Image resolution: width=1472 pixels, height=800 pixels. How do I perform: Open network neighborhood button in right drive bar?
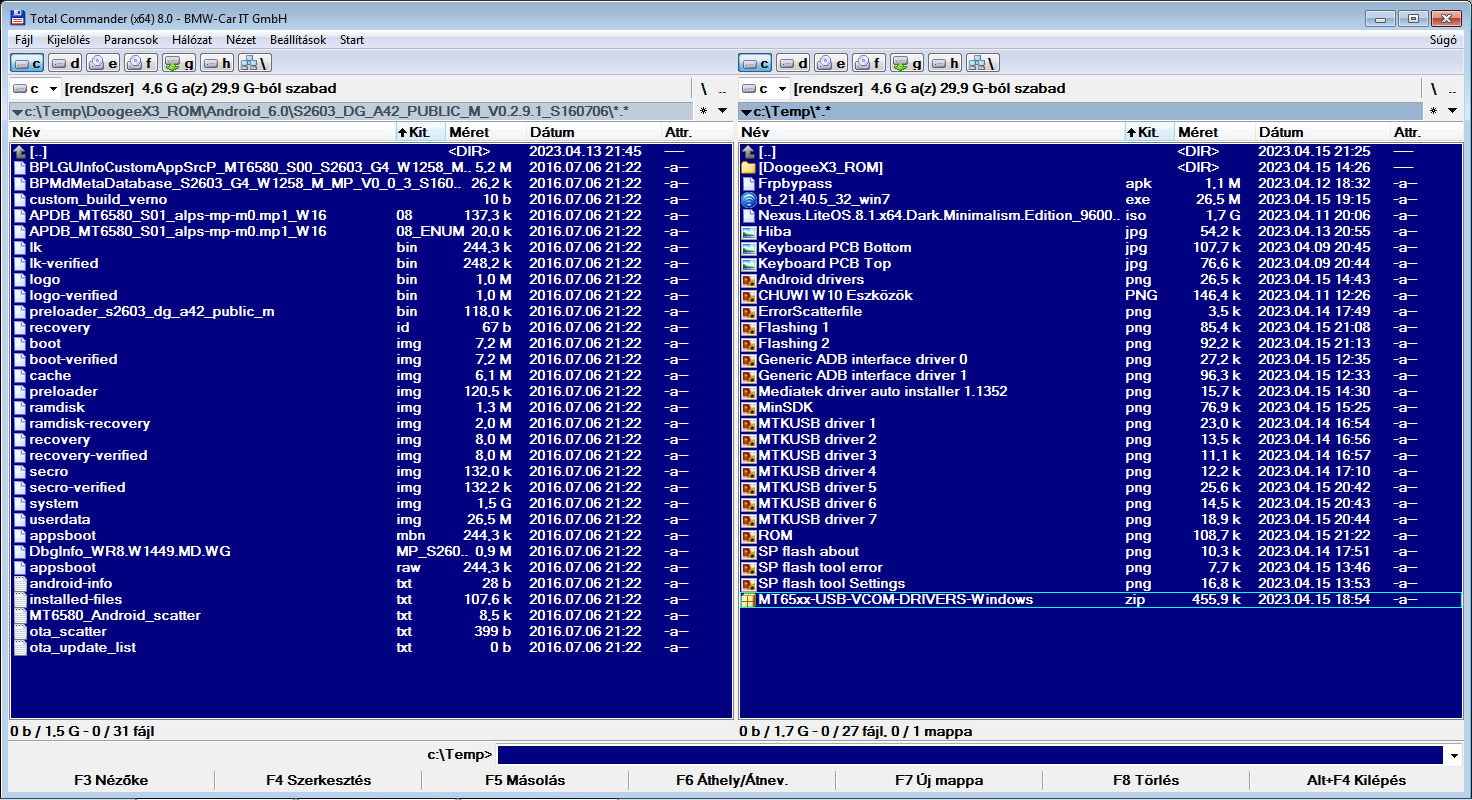[983, 63]
